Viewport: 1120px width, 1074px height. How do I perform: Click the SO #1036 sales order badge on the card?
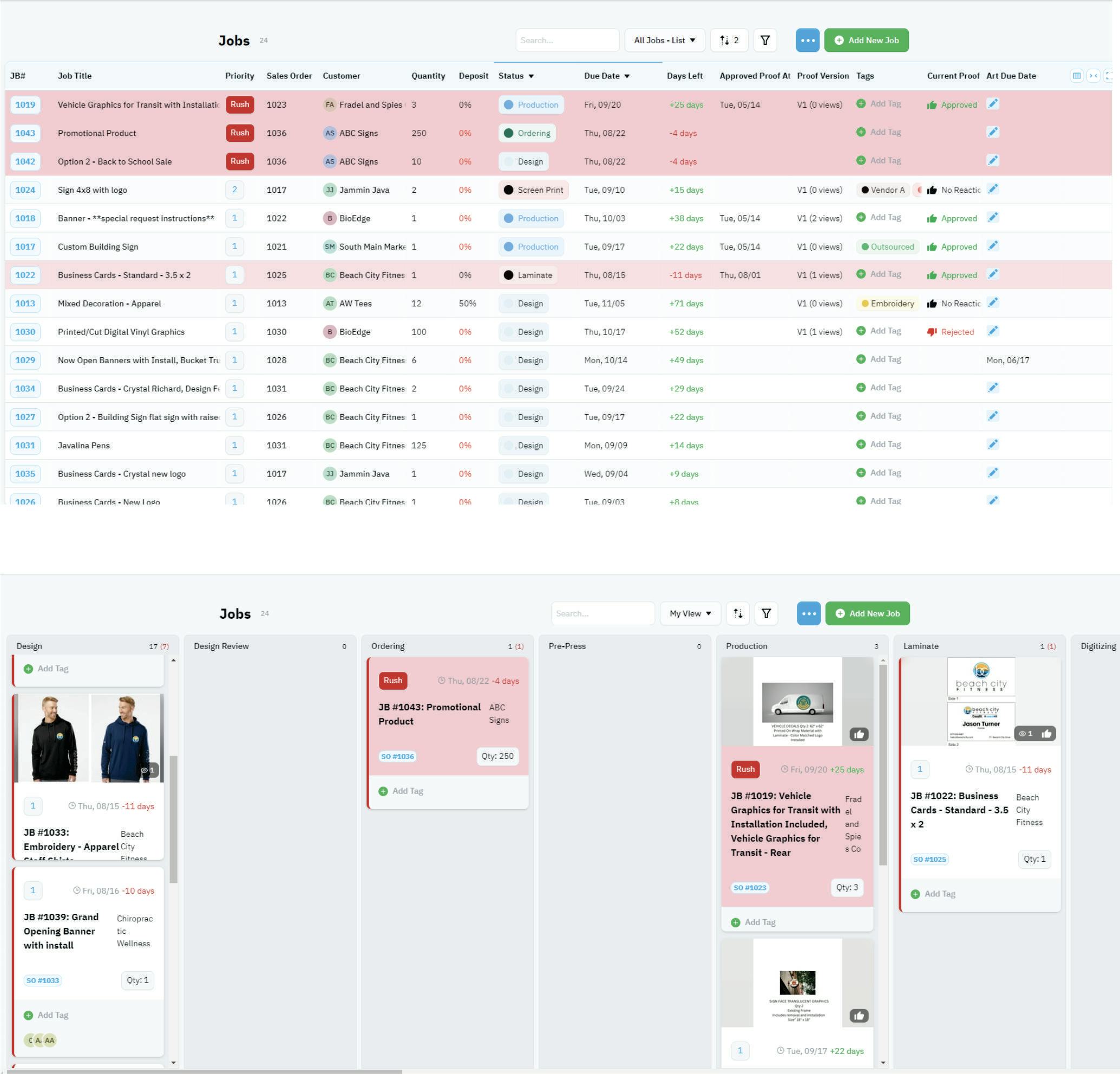397,756
